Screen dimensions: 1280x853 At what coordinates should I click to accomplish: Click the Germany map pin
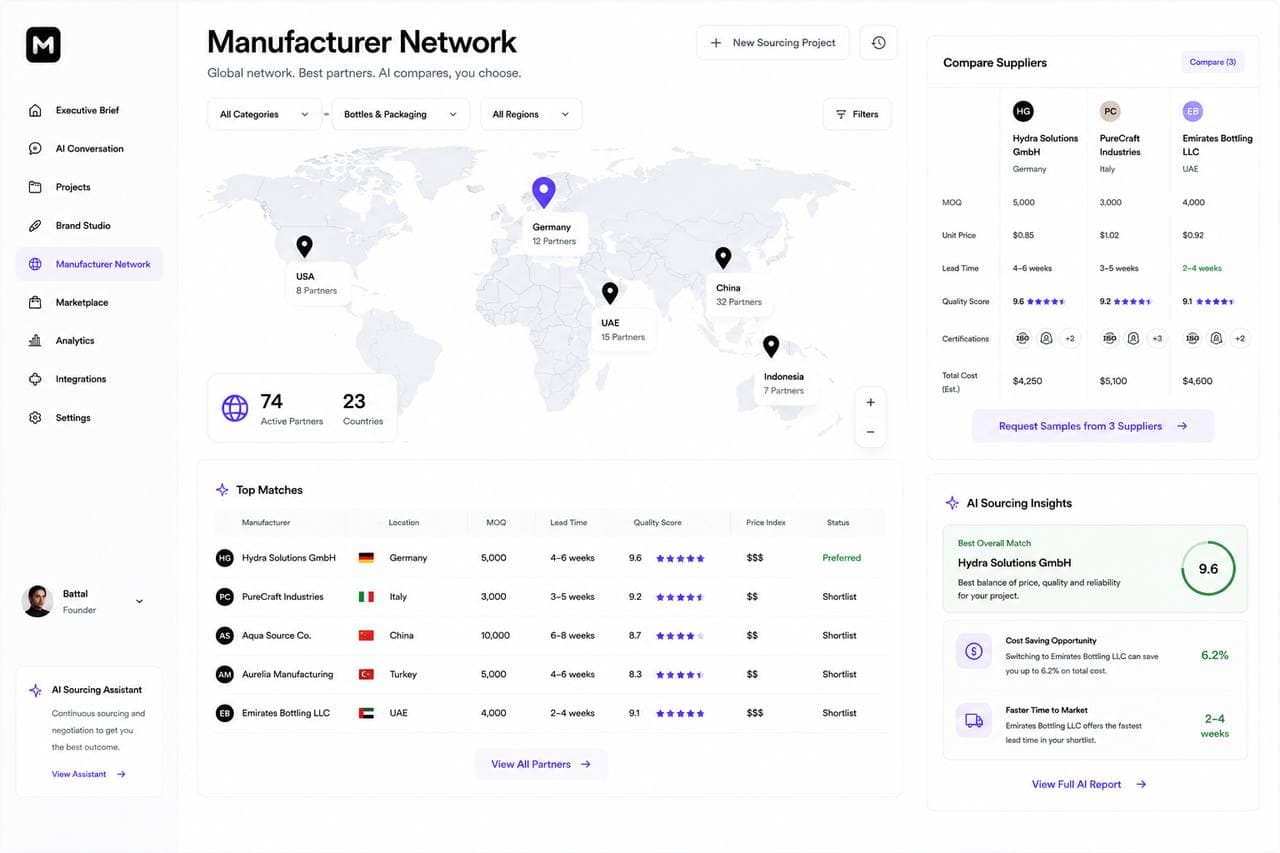543,192
